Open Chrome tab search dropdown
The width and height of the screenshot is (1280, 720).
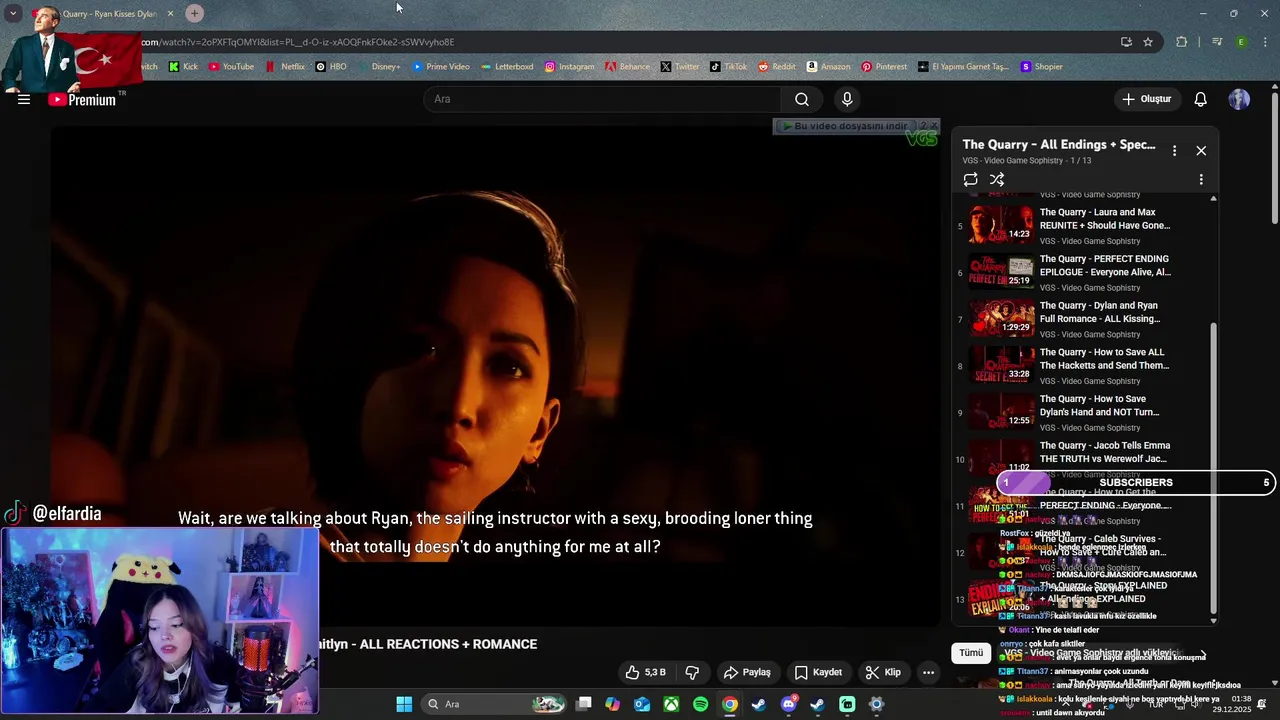[x=13, y=13]
